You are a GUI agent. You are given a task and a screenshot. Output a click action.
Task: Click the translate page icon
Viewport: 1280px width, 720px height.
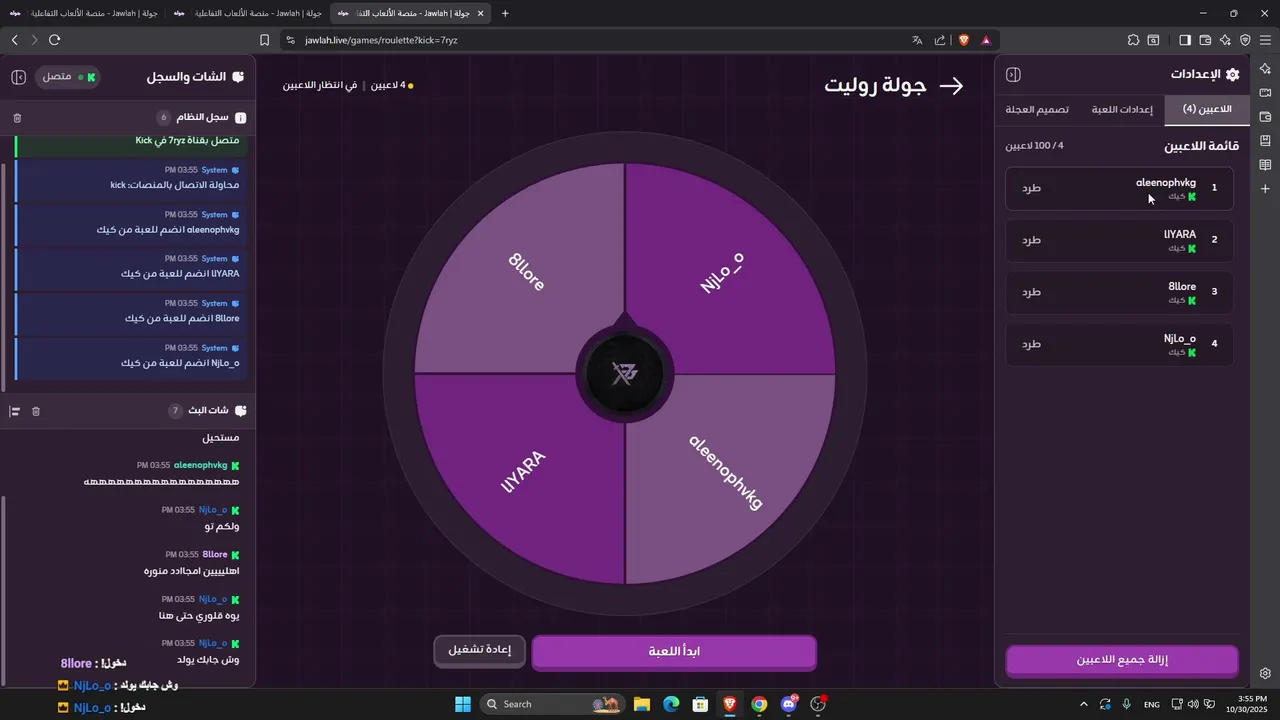point(917,40)
